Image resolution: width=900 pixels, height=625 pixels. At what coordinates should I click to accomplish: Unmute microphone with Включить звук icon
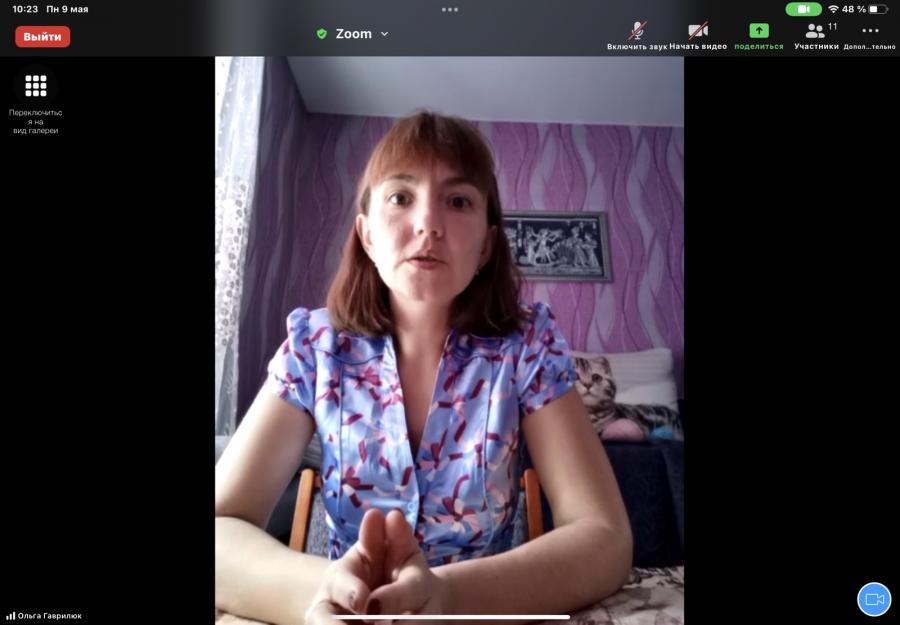pyautogui.click(x=636, y=31)
